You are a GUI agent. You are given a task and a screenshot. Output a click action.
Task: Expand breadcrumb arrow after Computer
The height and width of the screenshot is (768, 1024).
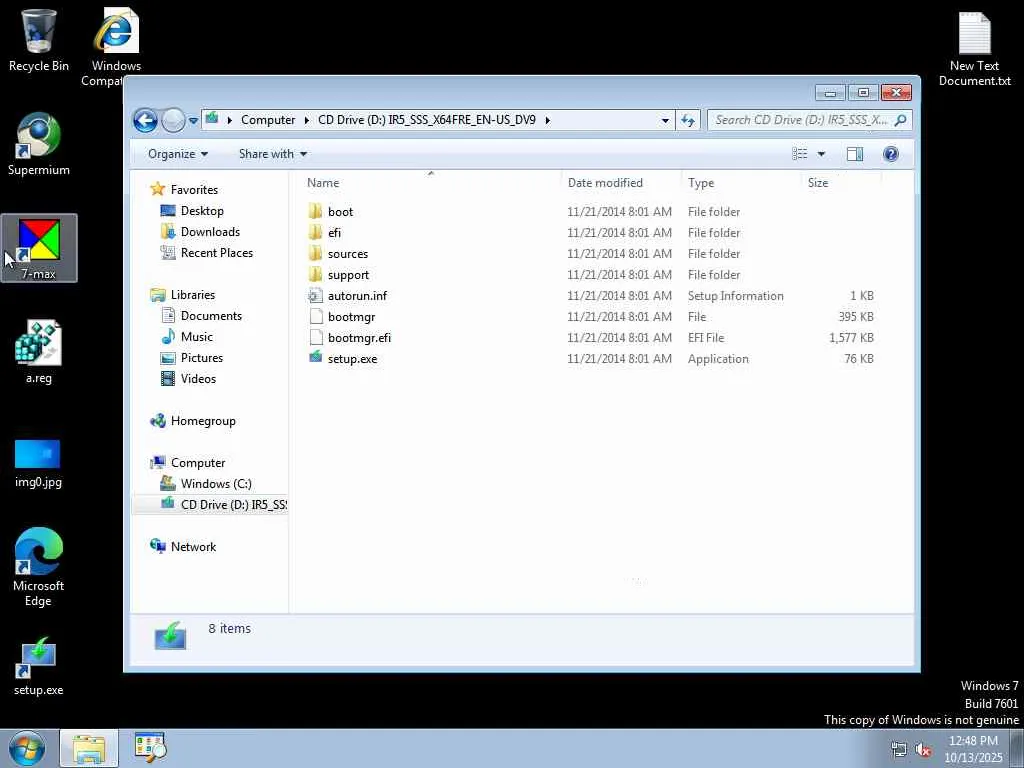pyautogui.click(x=306, y=120)
